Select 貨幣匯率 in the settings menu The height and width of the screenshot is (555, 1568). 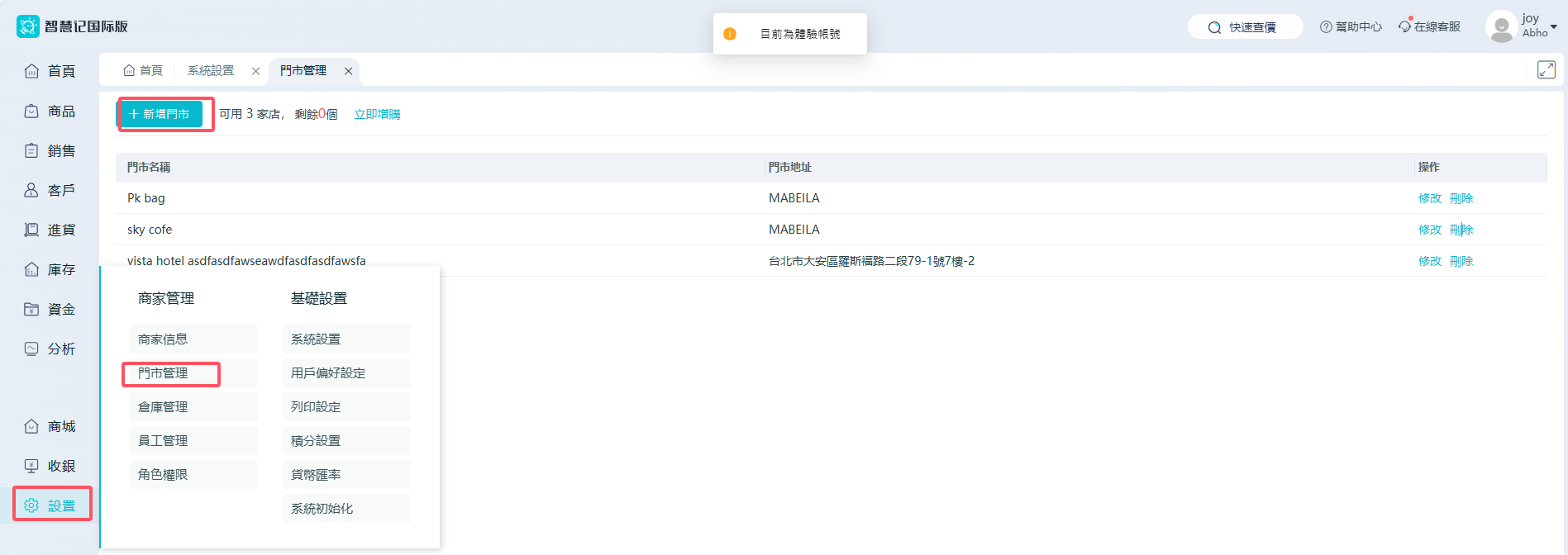coord(316,475)
